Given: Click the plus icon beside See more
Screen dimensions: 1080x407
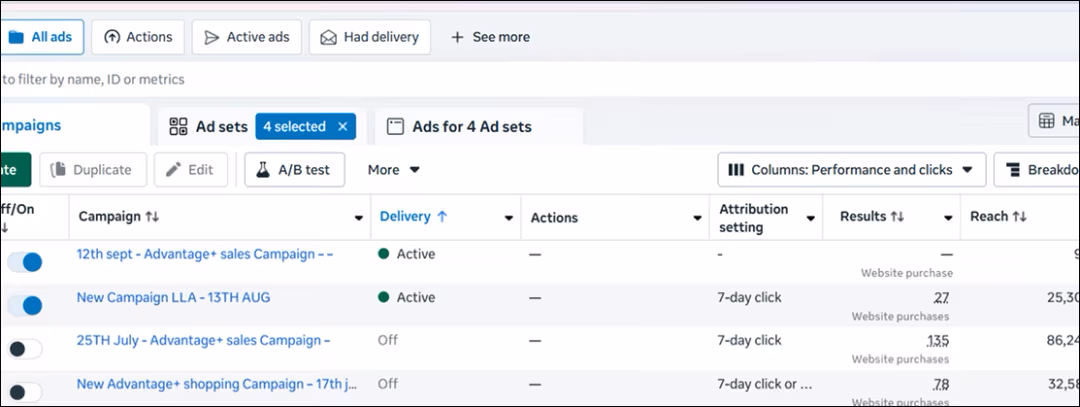Looking at the screenshot, I should pyautogui.click(x=457, y=37).
